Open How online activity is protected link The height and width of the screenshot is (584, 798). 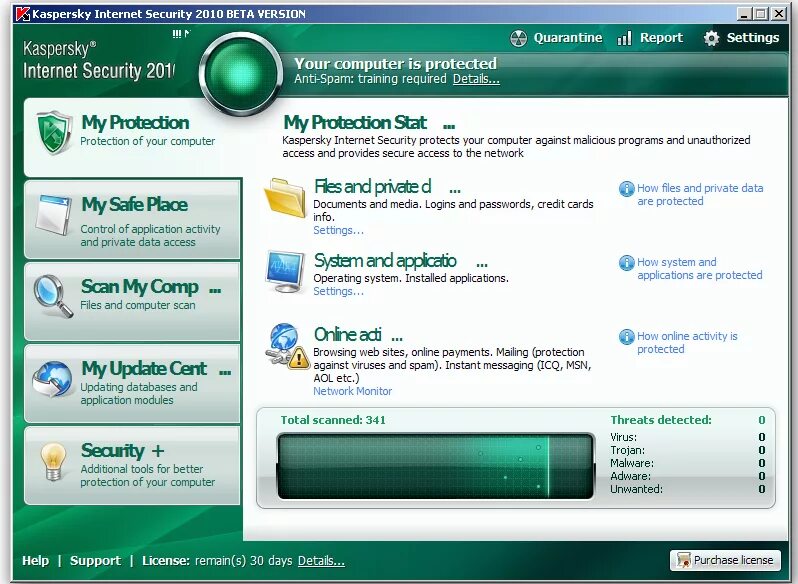(x=687, y=342)
